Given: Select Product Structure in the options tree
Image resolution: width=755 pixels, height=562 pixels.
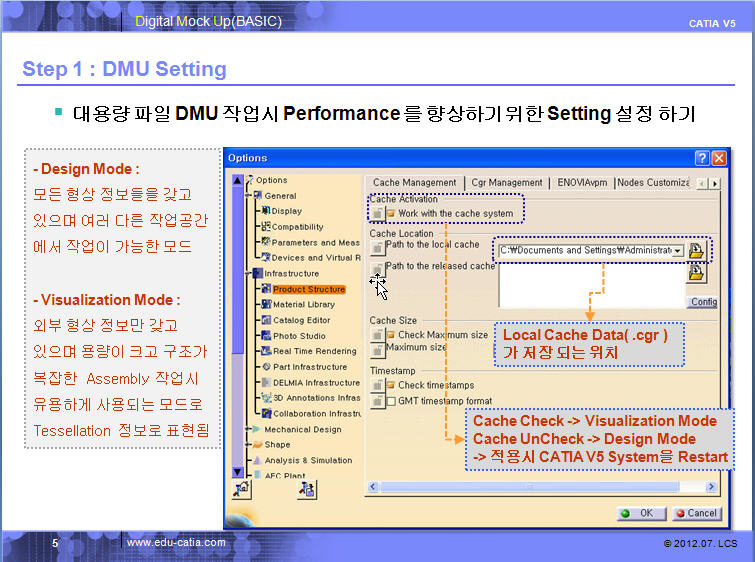Looking at the screenshot, I should [308, 289].
